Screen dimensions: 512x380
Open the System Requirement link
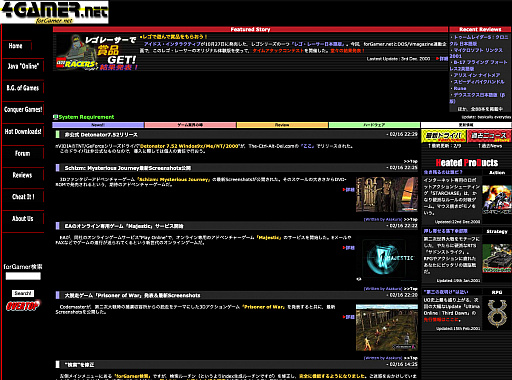click(86, 117)
